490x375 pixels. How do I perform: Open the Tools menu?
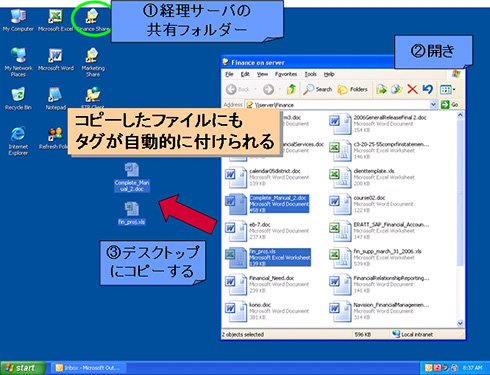[310, 74]
